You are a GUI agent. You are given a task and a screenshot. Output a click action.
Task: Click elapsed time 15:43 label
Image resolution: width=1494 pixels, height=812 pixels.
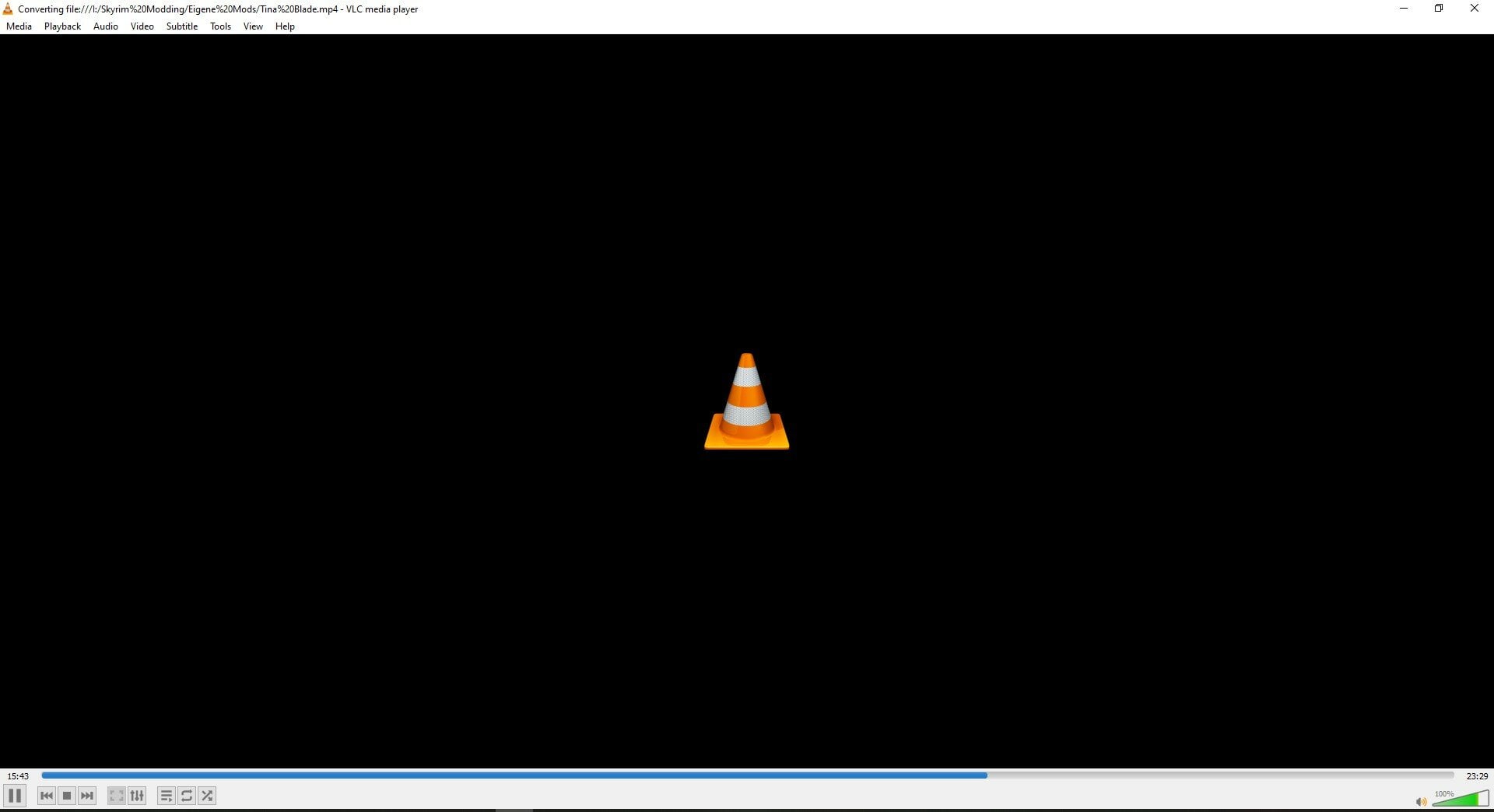[18, 776]
